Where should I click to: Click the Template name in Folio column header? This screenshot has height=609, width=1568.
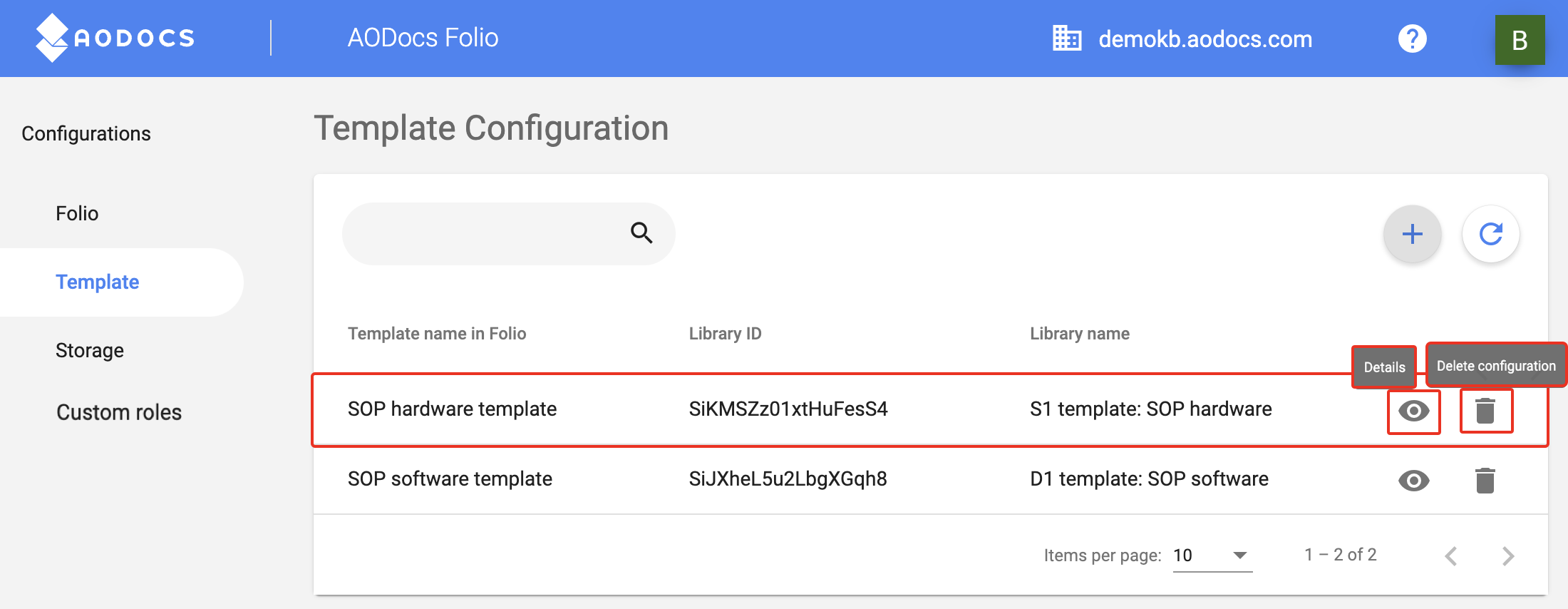click(x=437, y=333)
